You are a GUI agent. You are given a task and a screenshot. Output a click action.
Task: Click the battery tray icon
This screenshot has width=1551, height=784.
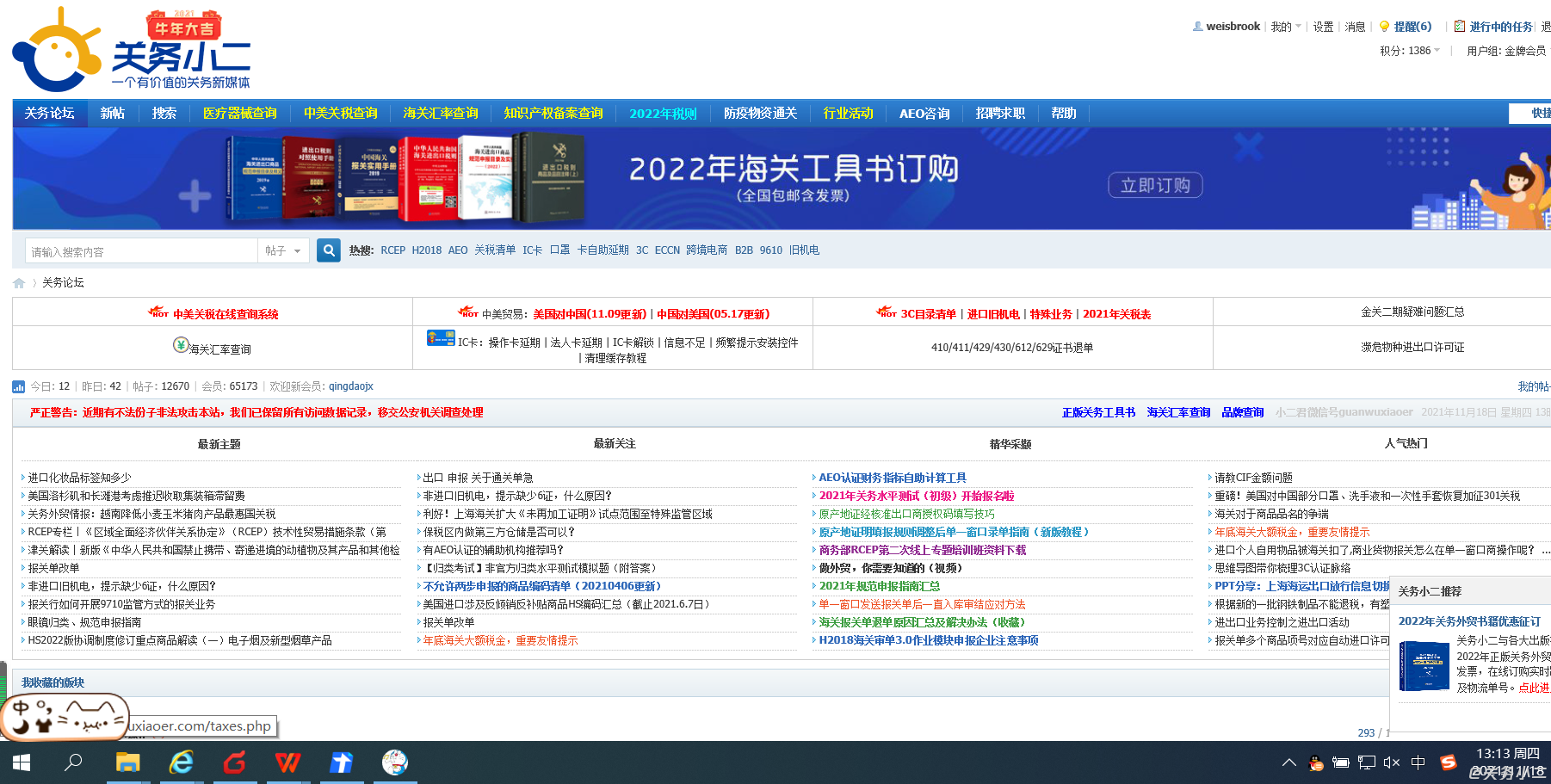(x=1340, y=762)
